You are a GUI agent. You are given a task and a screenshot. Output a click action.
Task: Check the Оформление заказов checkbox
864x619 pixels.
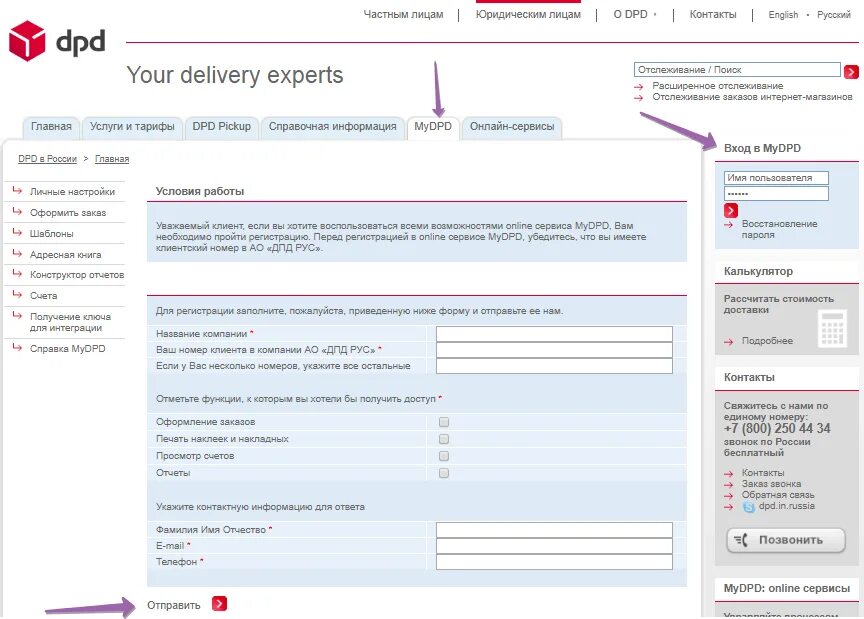click(x=444, y=422)
